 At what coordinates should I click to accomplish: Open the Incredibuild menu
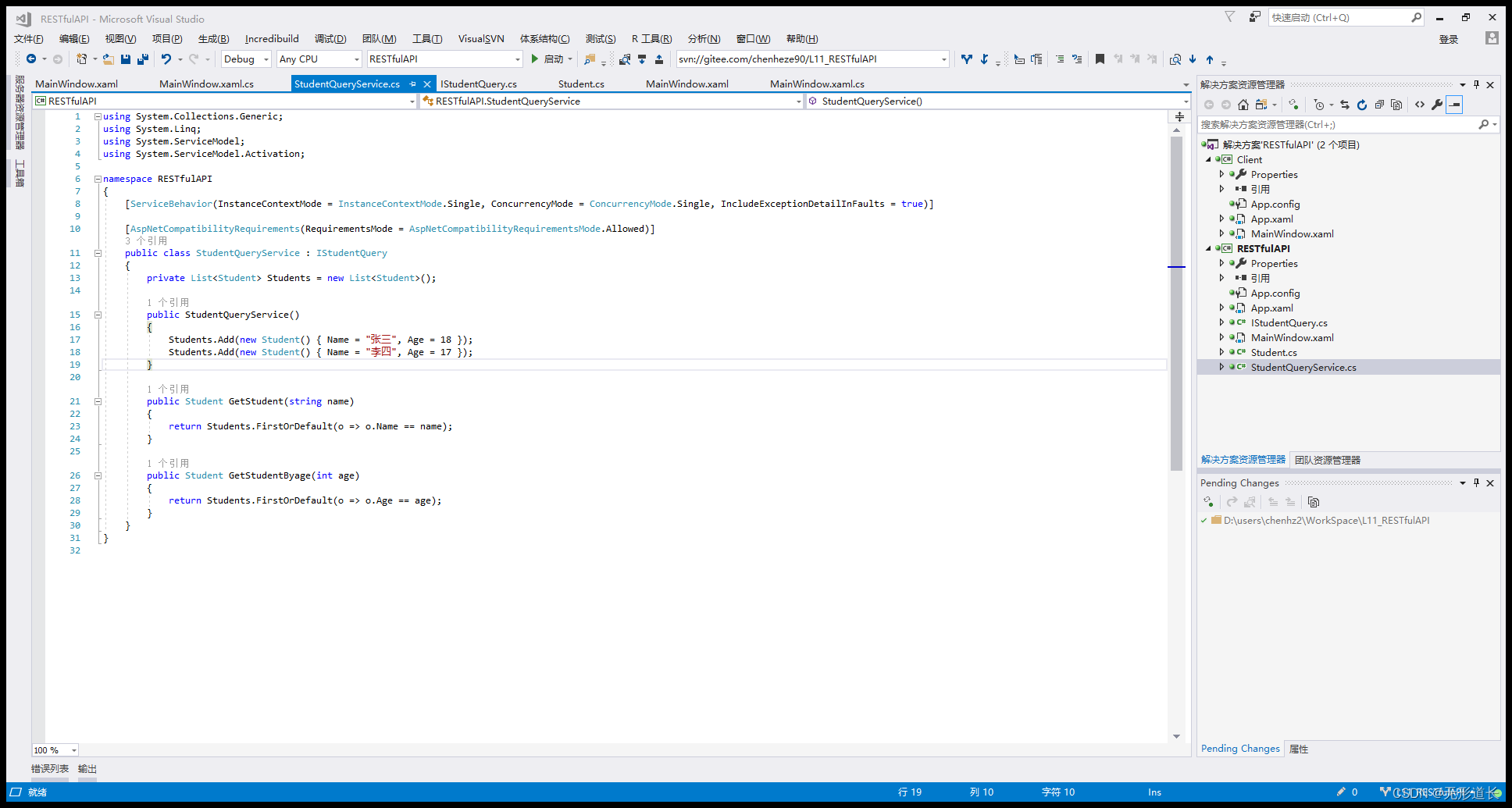click(x=272, y=38)
